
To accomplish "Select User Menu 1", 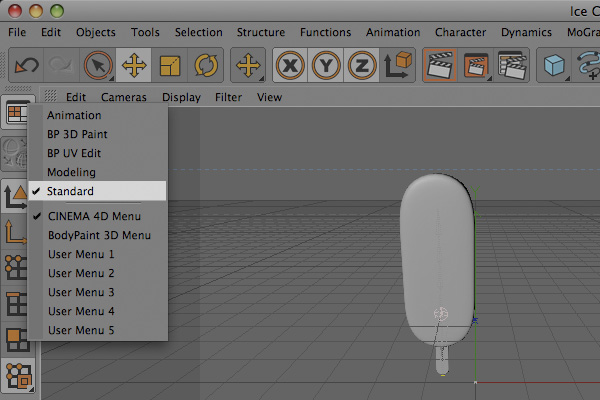I will coord(98,254).
